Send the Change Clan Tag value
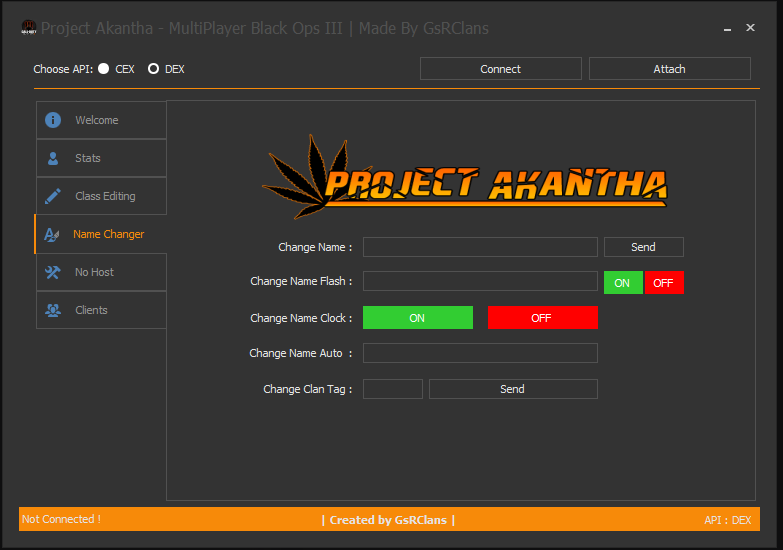Viewport: 783px width, 550px height. pyautogui.click(x=513, y=389)
